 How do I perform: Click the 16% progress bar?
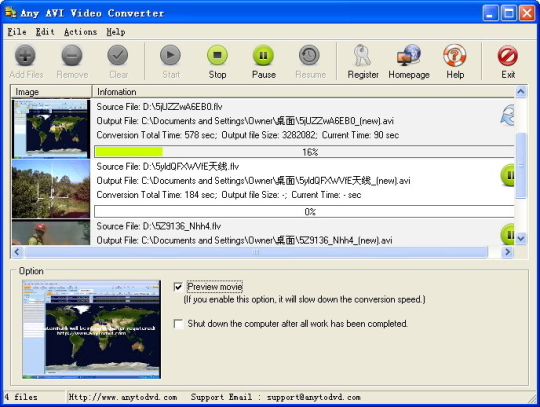pyautogui.click(x=304, y=152)
